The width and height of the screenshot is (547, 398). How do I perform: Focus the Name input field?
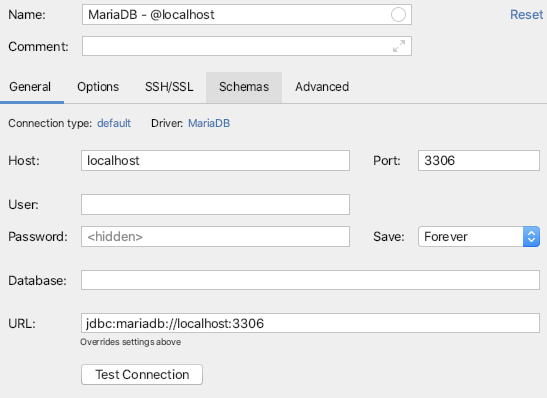247,15
